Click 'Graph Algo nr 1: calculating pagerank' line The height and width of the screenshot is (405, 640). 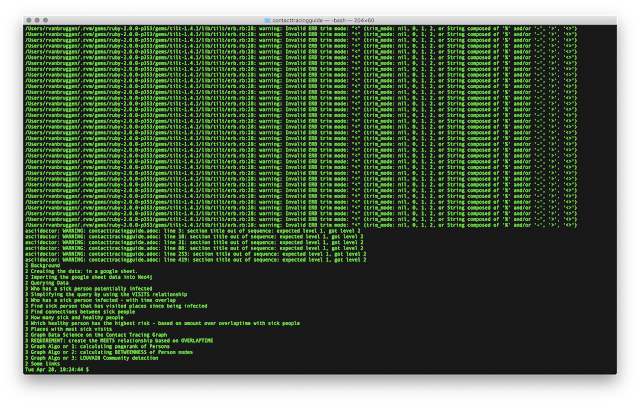[98, 346]
